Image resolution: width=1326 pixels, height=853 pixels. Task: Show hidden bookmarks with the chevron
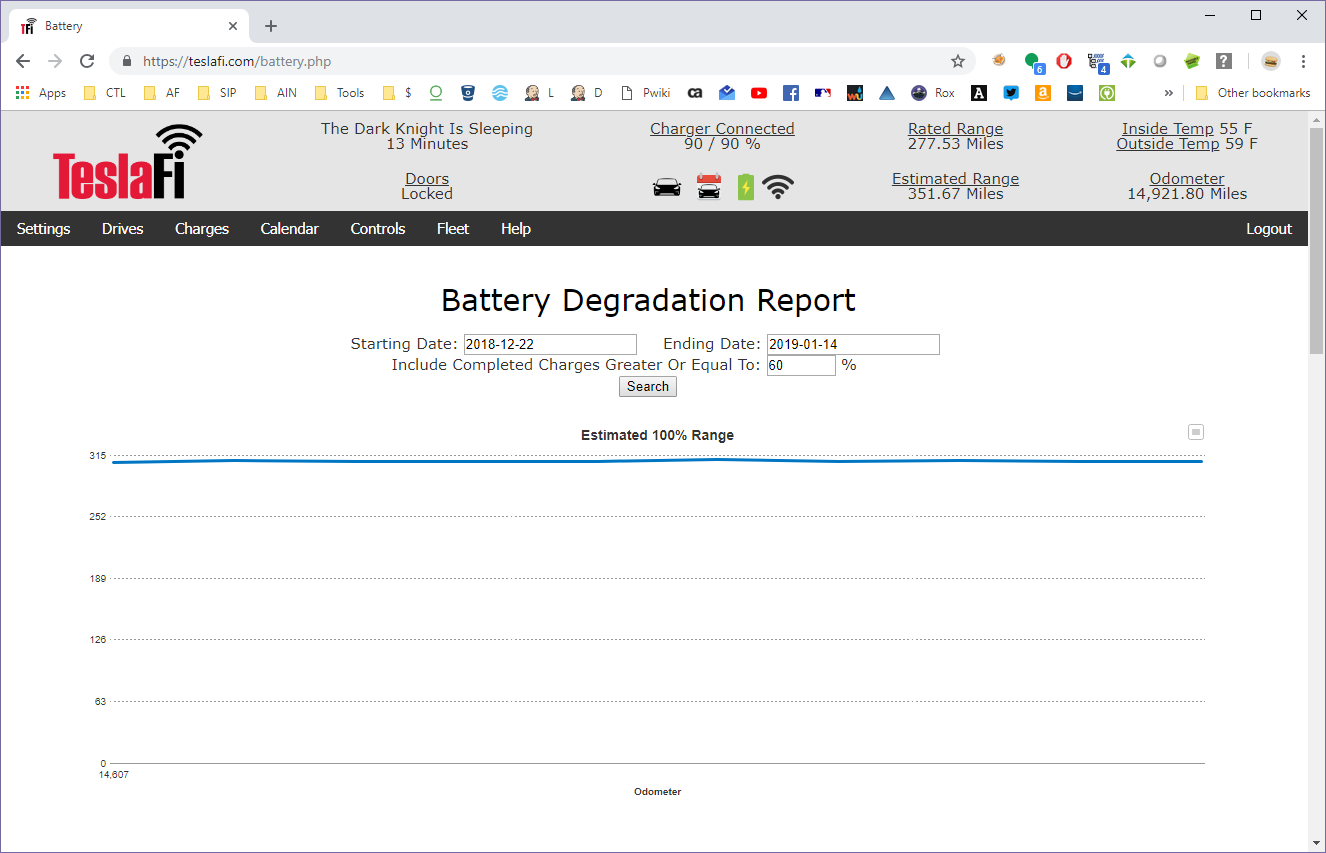pyautogui.click(x=1168, y=93)
